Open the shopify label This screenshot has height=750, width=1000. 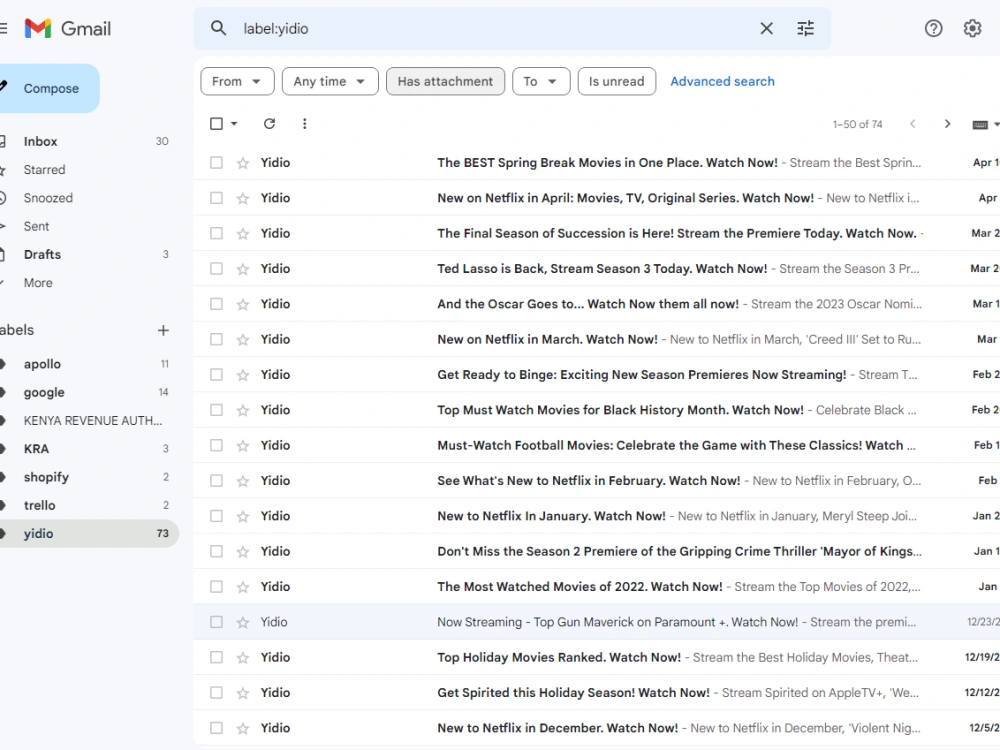pos(46,477)
